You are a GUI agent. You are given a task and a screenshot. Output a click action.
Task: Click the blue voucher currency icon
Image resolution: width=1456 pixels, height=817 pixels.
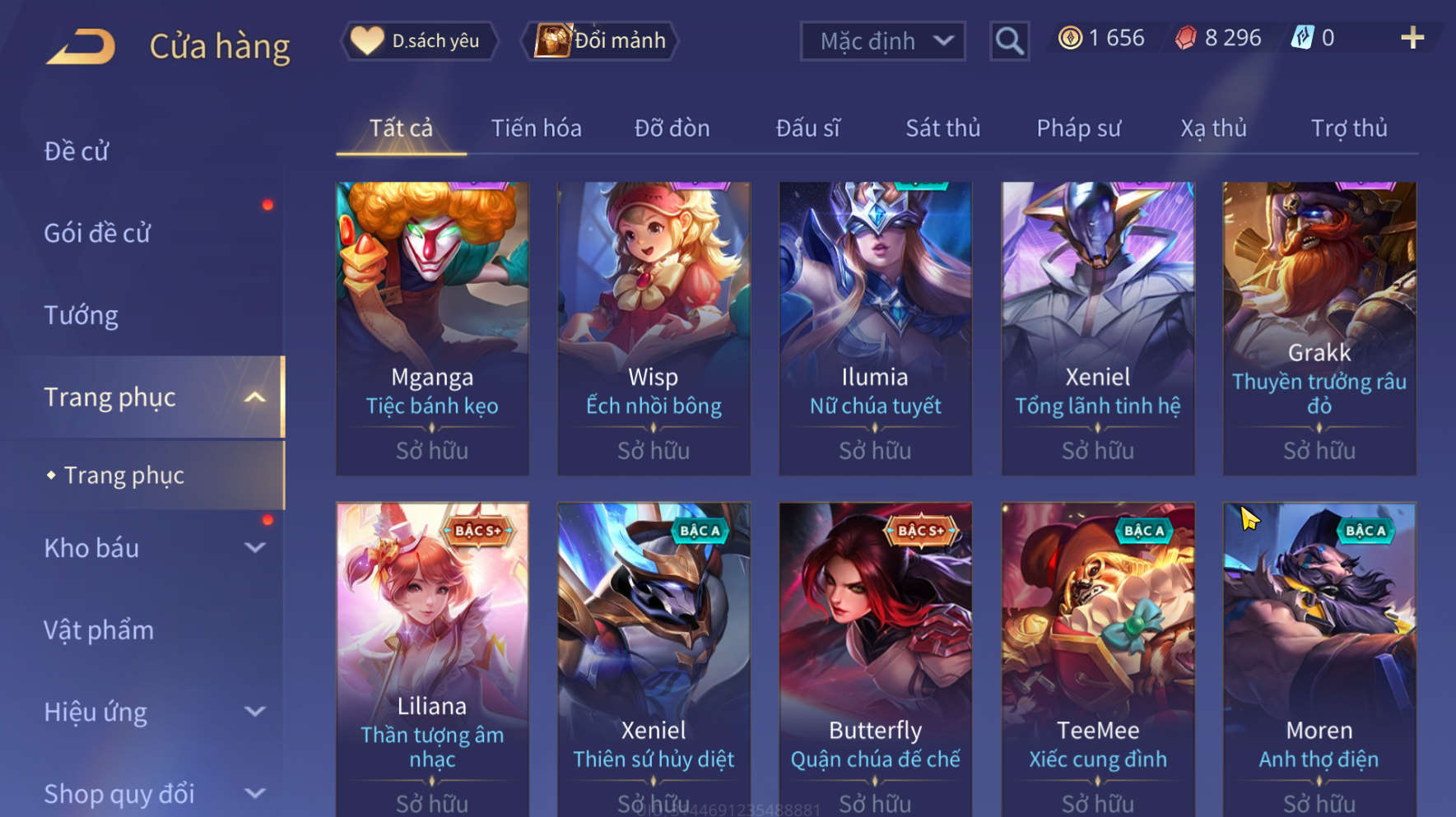pos(1302,38)
